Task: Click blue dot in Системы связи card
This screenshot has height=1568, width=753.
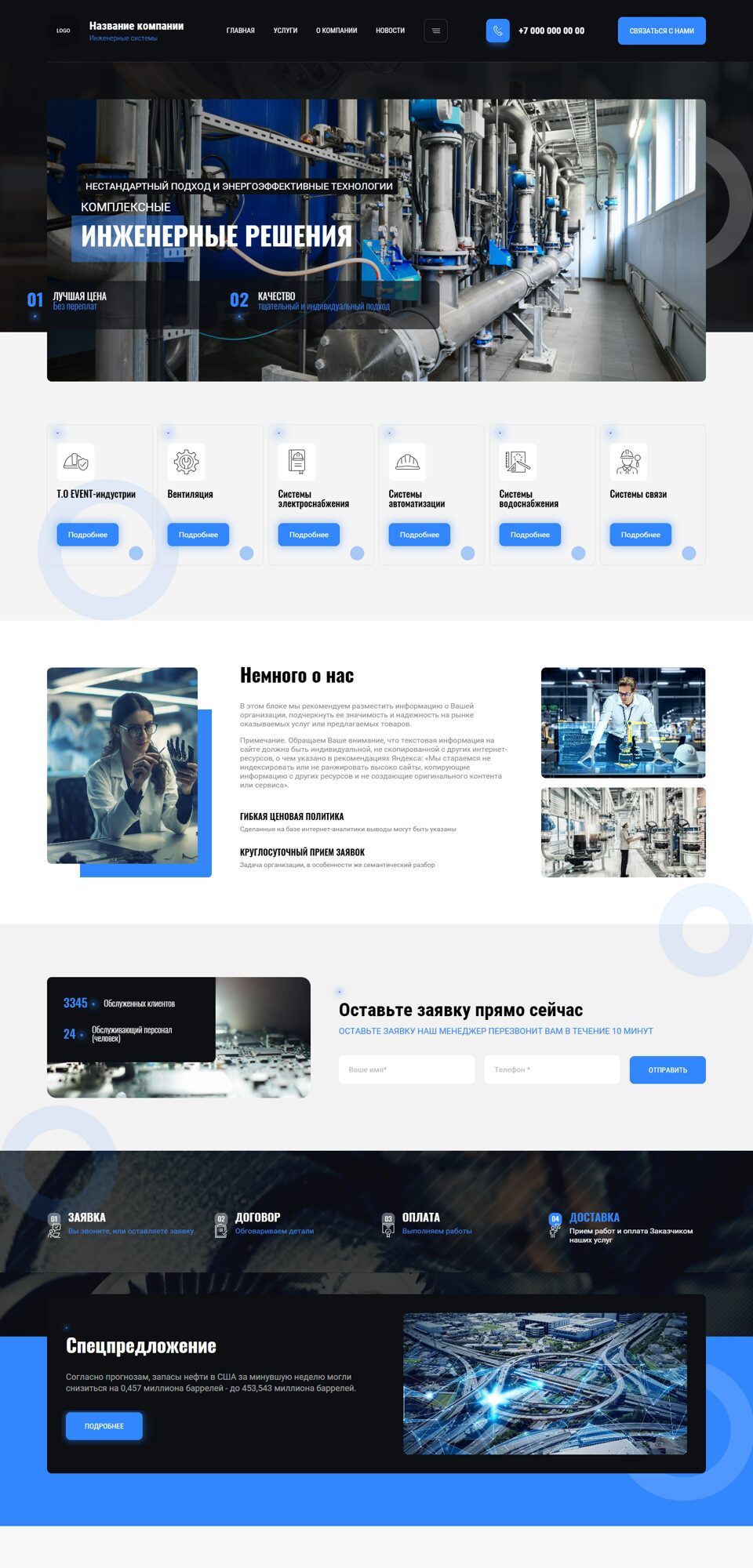Action: [x=689, y=553]
